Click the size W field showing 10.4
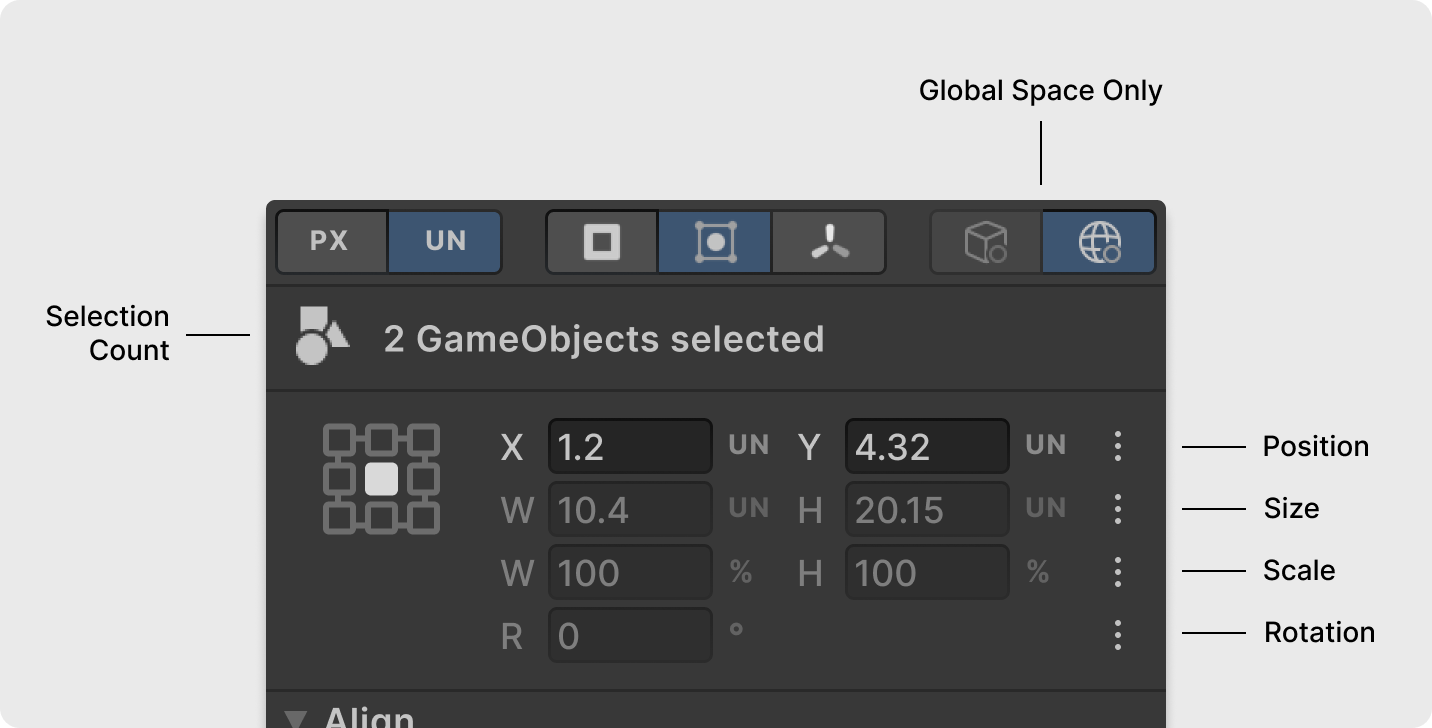Image resolution: width=1432 pixels, height=728 pixels. tap(630, 510)
